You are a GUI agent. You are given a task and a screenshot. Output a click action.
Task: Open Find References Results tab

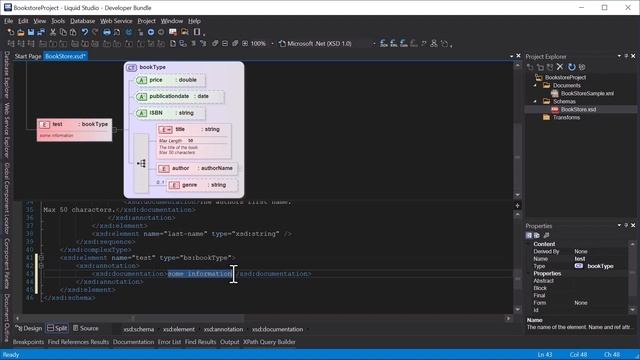point(78,342)
